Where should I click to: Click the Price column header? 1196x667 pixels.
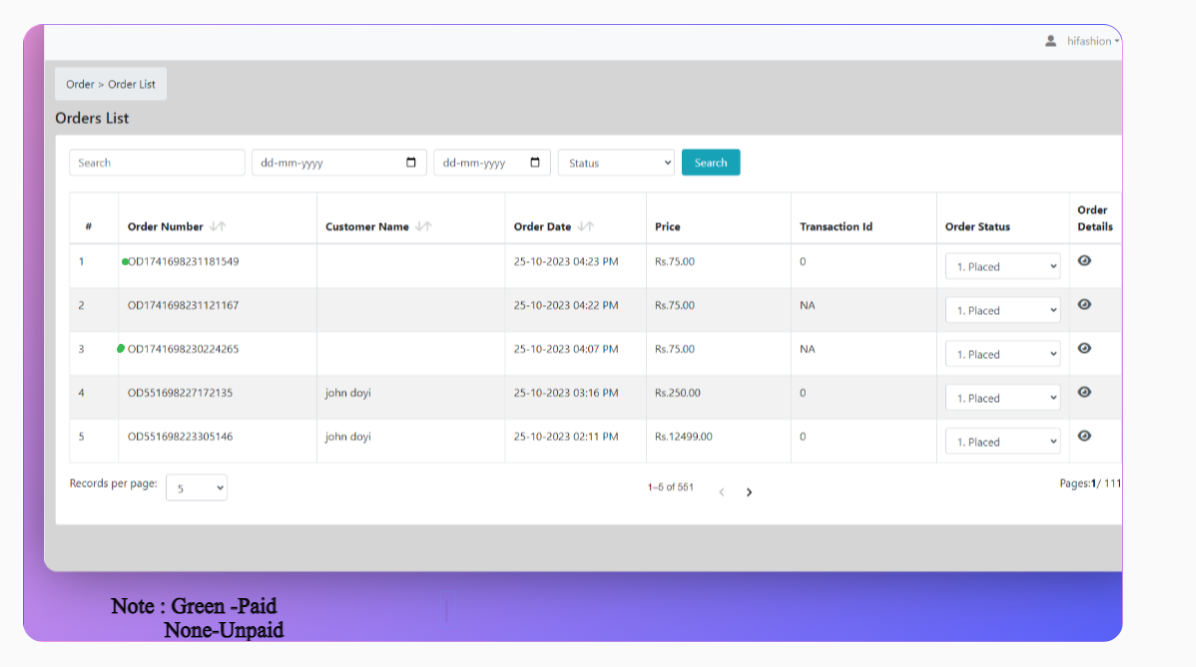[667, 227]
